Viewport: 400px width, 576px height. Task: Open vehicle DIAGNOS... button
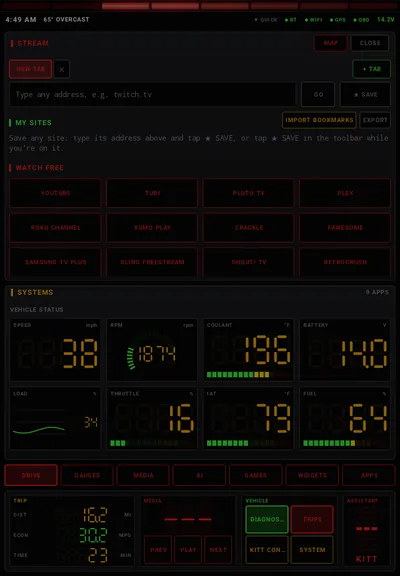coord(267,519)
